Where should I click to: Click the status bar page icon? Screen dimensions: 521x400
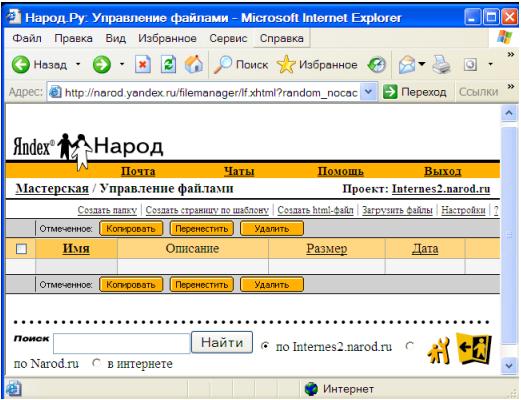[x=14, y=389]
